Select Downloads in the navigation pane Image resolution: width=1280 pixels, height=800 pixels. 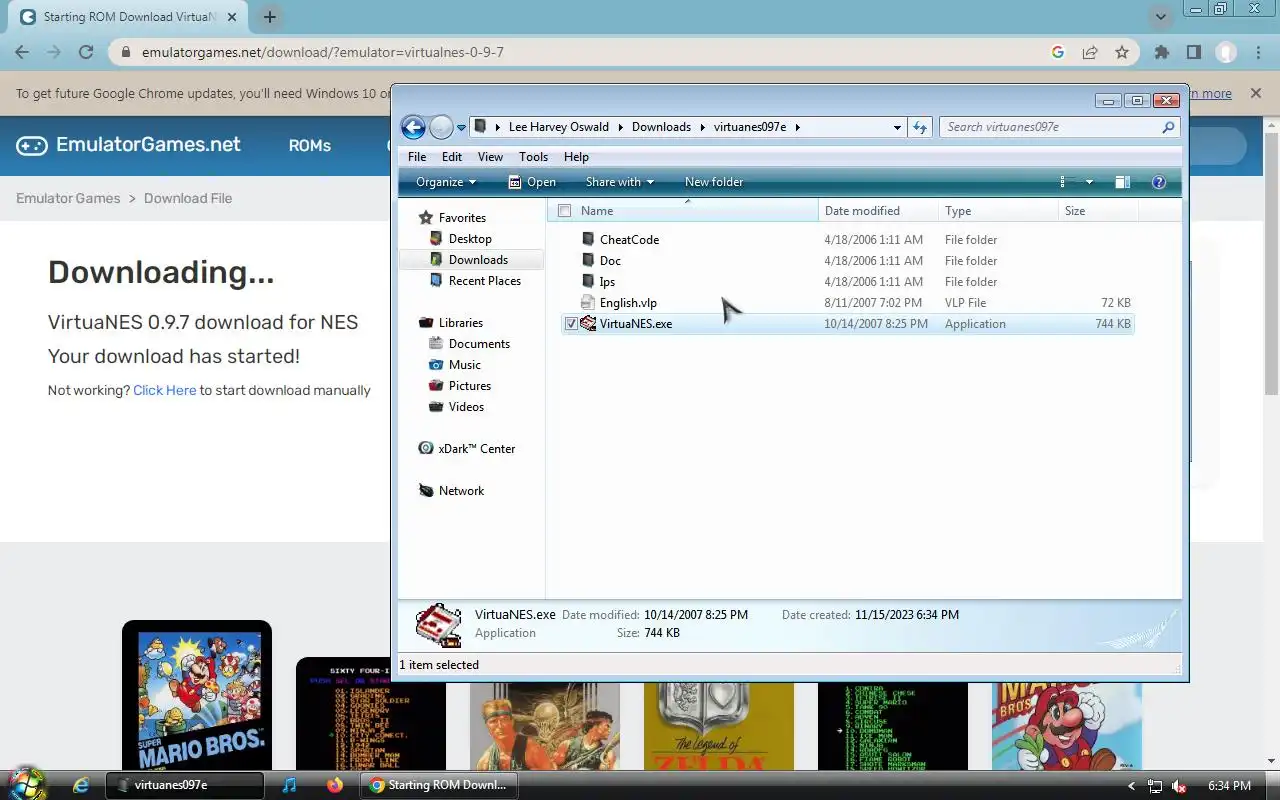pyautogui.click(x=478, y=260)
